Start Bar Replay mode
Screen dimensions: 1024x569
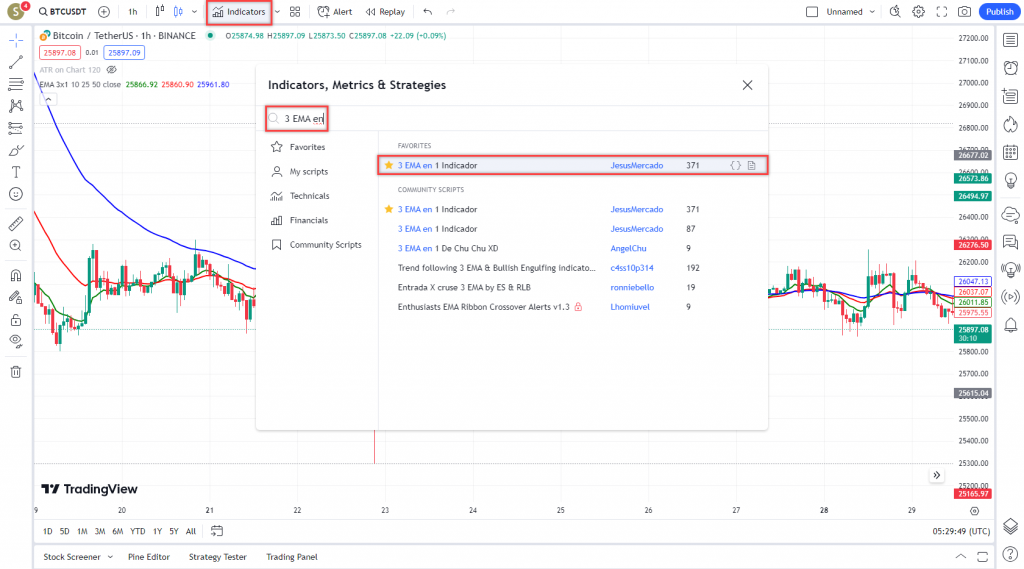[x=385, y=12]
